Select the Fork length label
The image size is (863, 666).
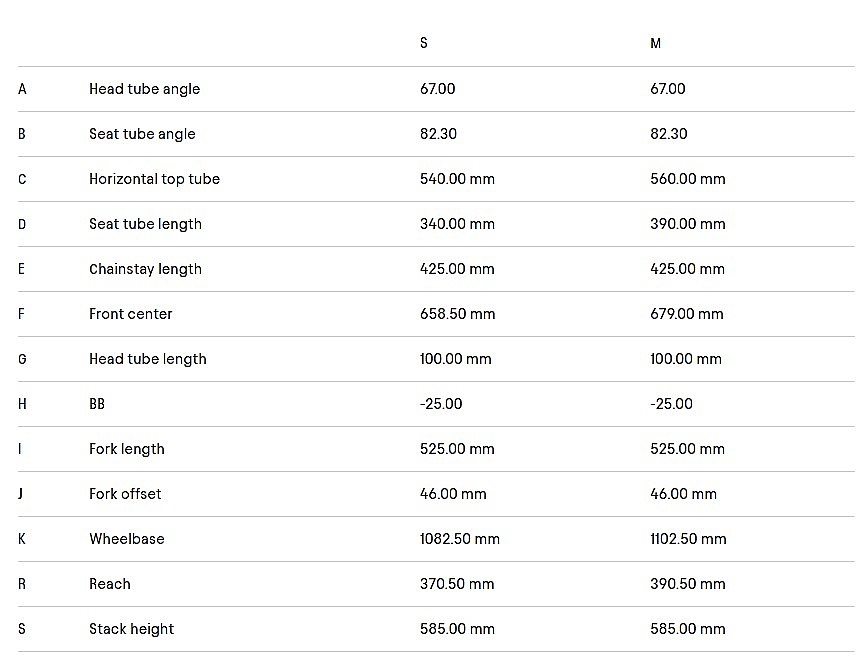click(126, 449)
